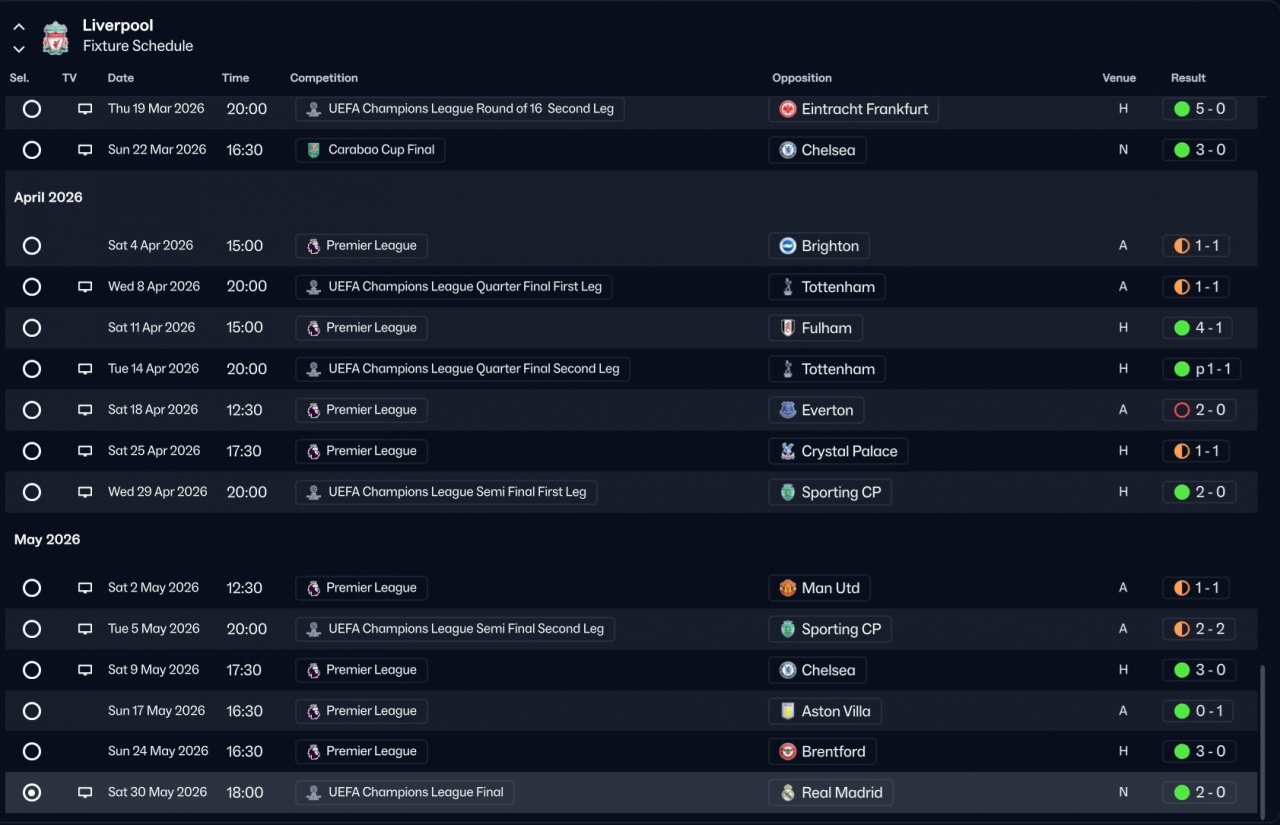
Task: Open the Crystal Palace opposition link
Action: tap(849, 451)
